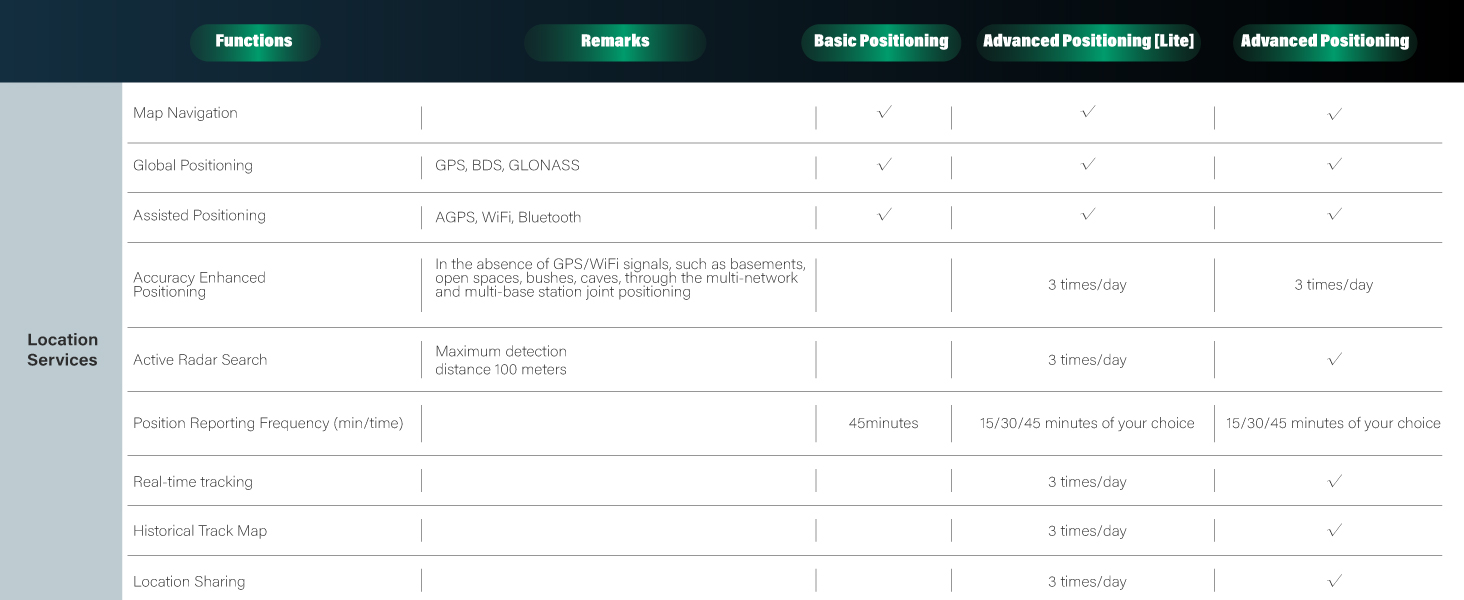This screenshot has width=1464, height=600.
Task: Click Real-time tracking checkmark under Advanced Positioning
Action: [x=1334, y=481]
